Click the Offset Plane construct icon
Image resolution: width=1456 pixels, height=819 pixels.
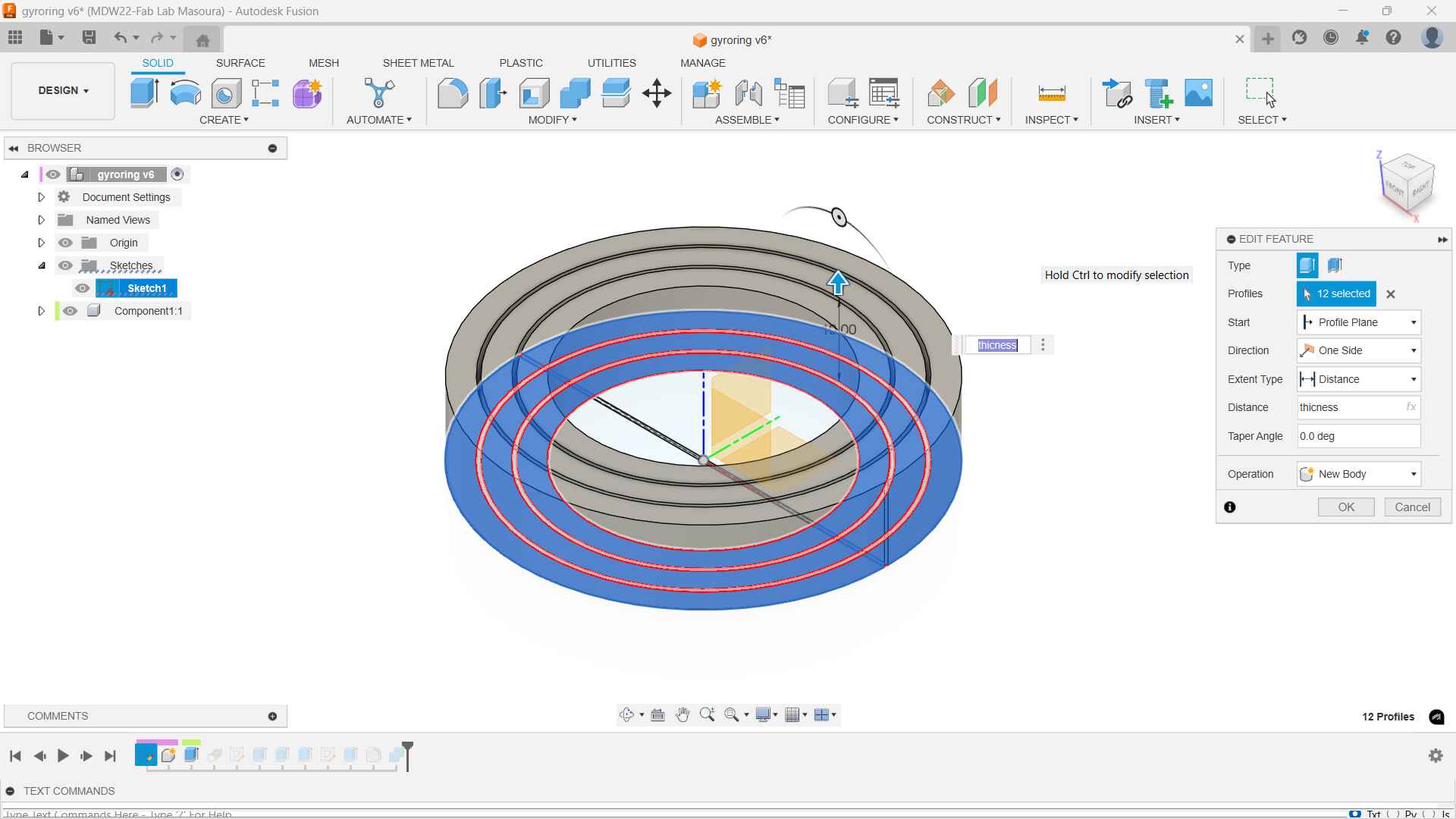click(941, 93)
